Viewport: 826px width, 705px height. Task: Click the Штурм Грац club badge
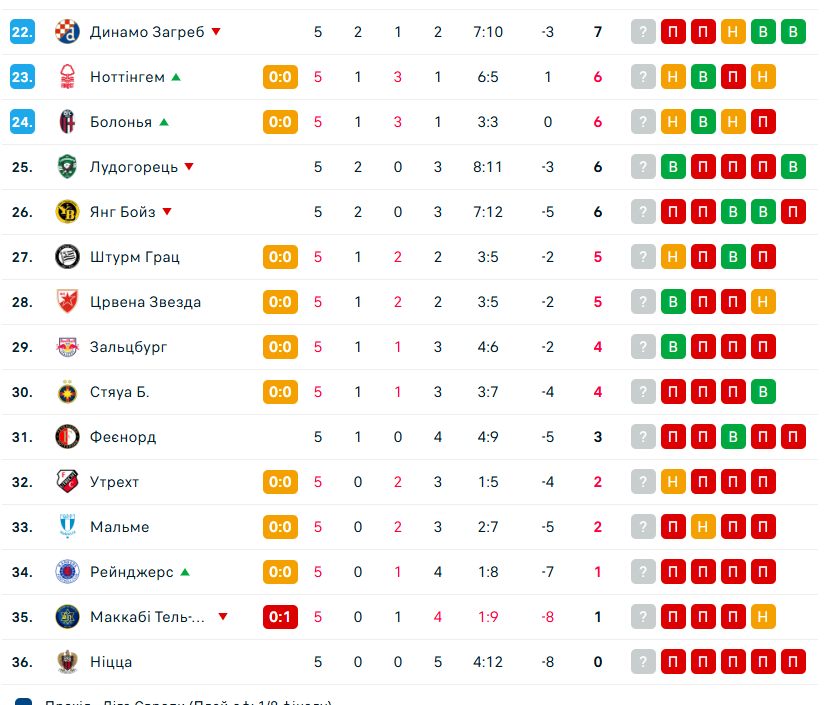click(67, 257)
